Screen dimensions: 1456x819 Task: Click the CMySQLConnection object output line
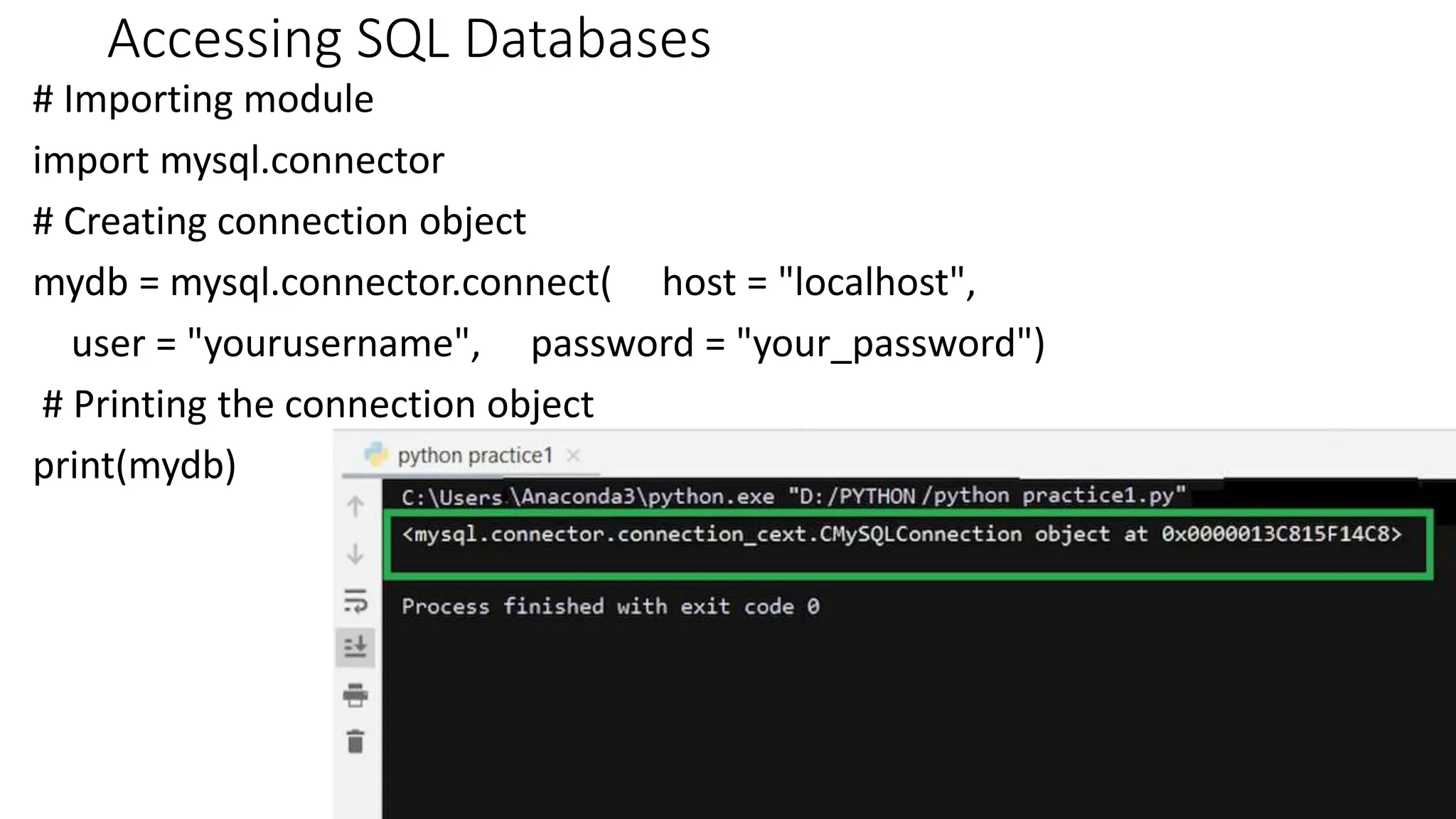point(901,534)
